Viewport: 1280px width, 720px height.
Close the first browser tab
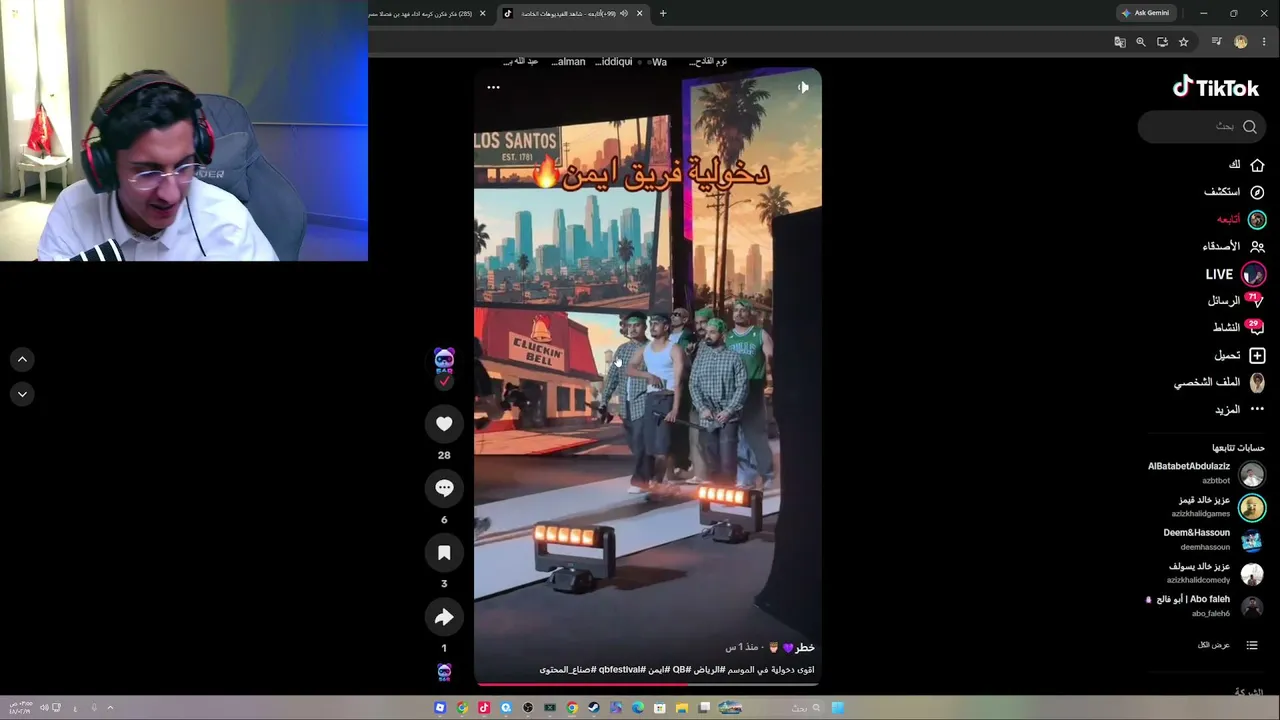pyautogui.click(x=483, y=14)
